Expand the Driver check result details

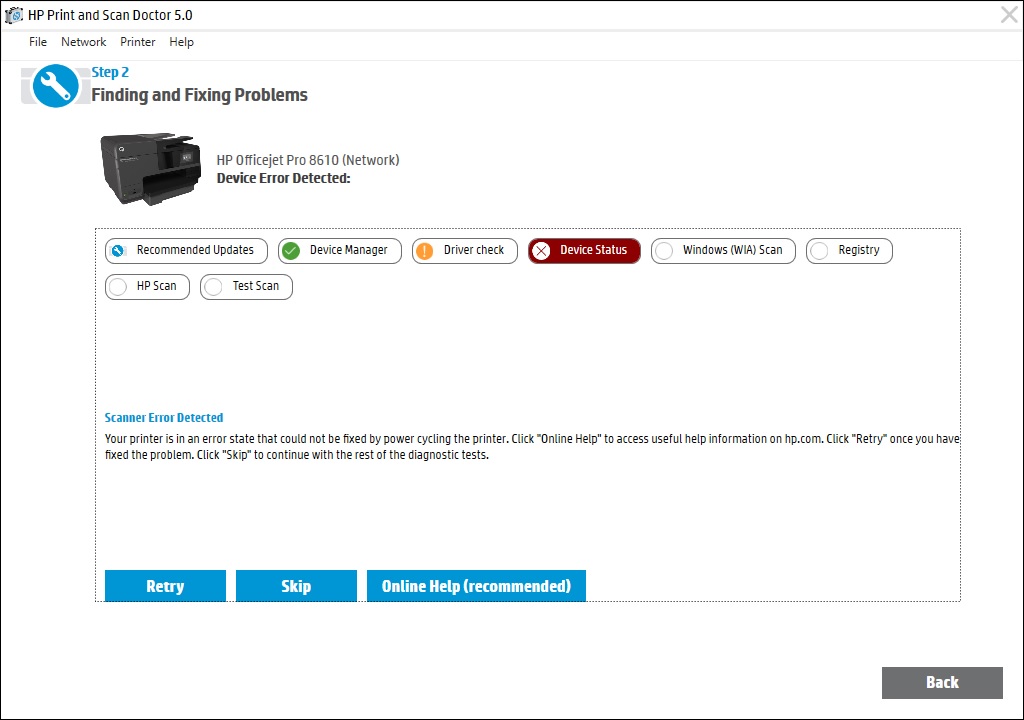click(464, 250)
